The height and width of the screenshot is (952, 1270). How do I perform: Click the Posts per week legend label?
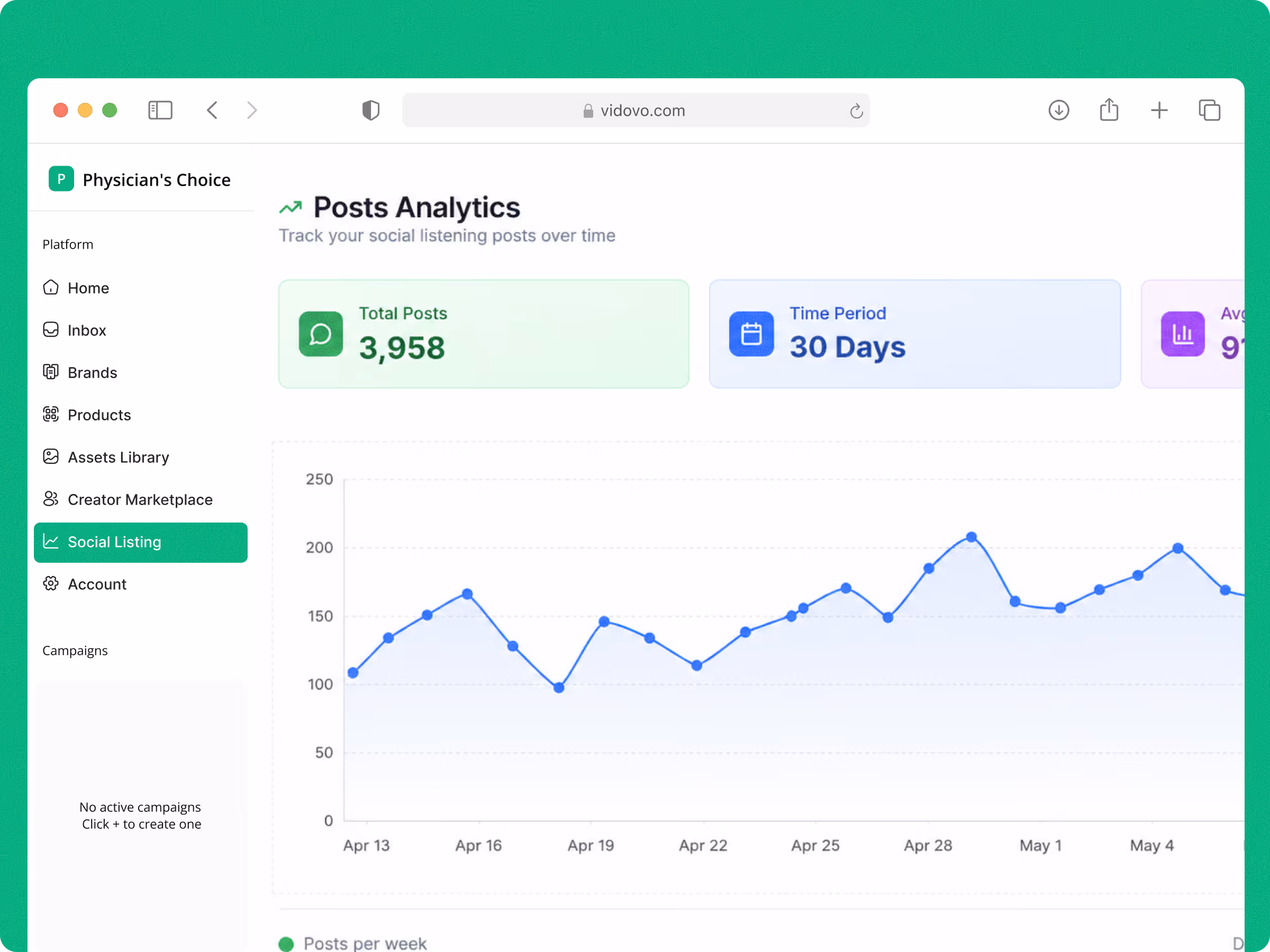point(365,944)
